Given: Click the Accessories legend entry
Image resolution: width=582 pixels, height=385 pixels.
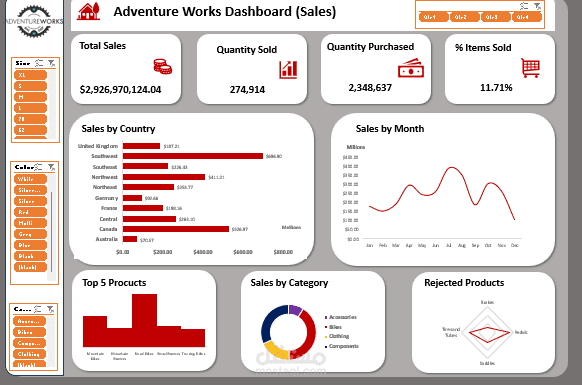Looking at the screenshot, I should [341, 317].
